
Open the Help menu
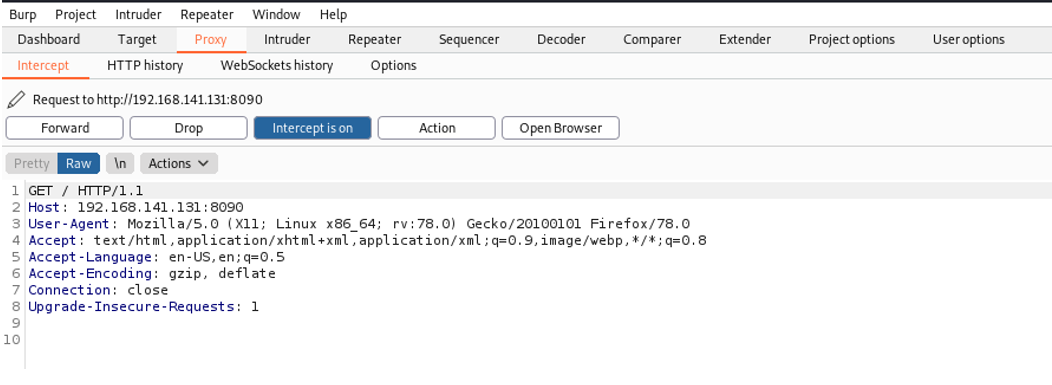click(333, 14)
